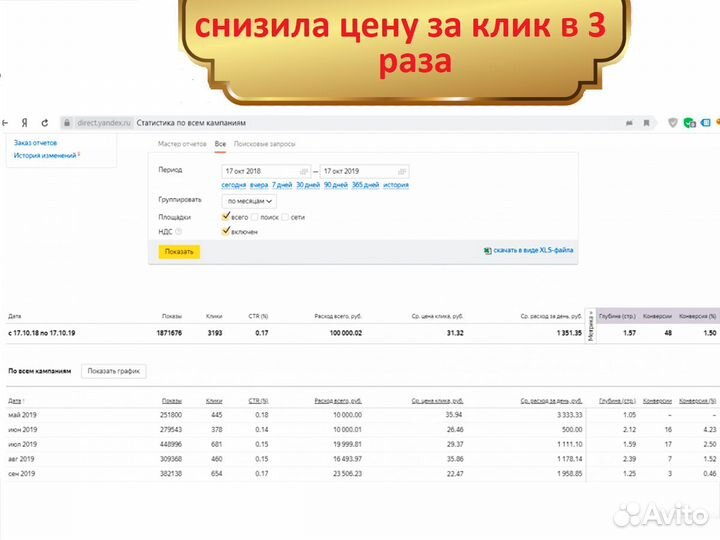
Task: Select the 'сен 2019' row label
Action: 22,473
